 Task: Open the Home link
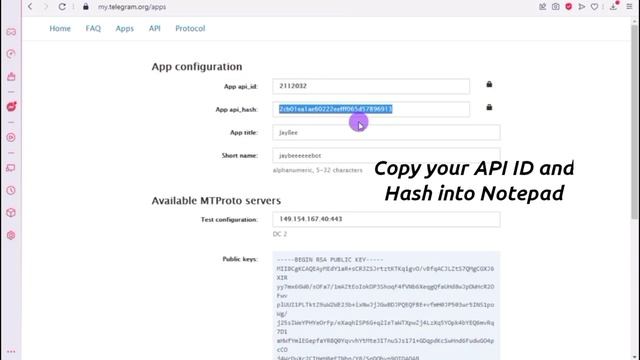coord(60,29)
